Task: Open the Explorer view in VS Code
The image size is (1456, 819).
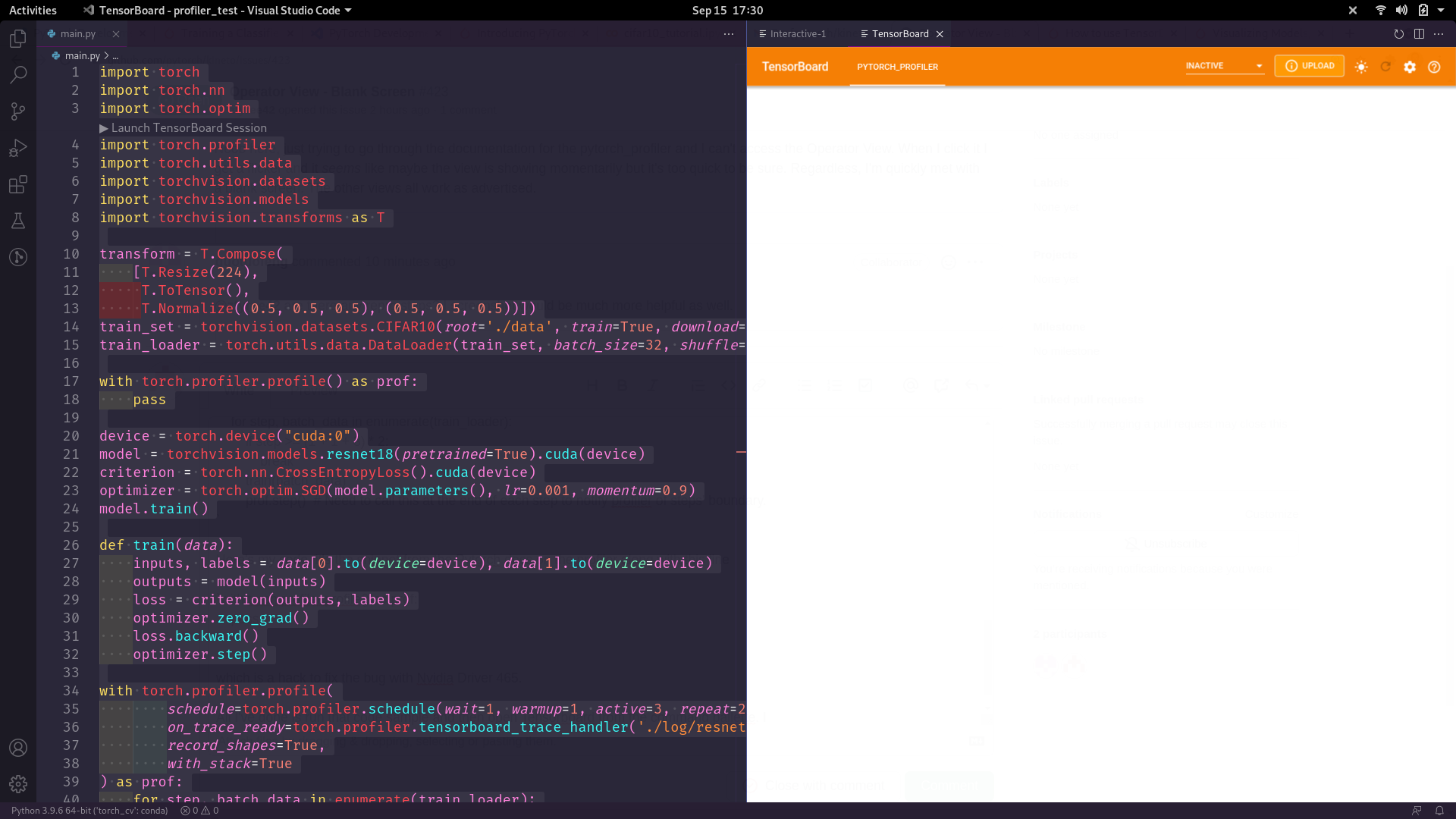Action: (x=18, y=38)
